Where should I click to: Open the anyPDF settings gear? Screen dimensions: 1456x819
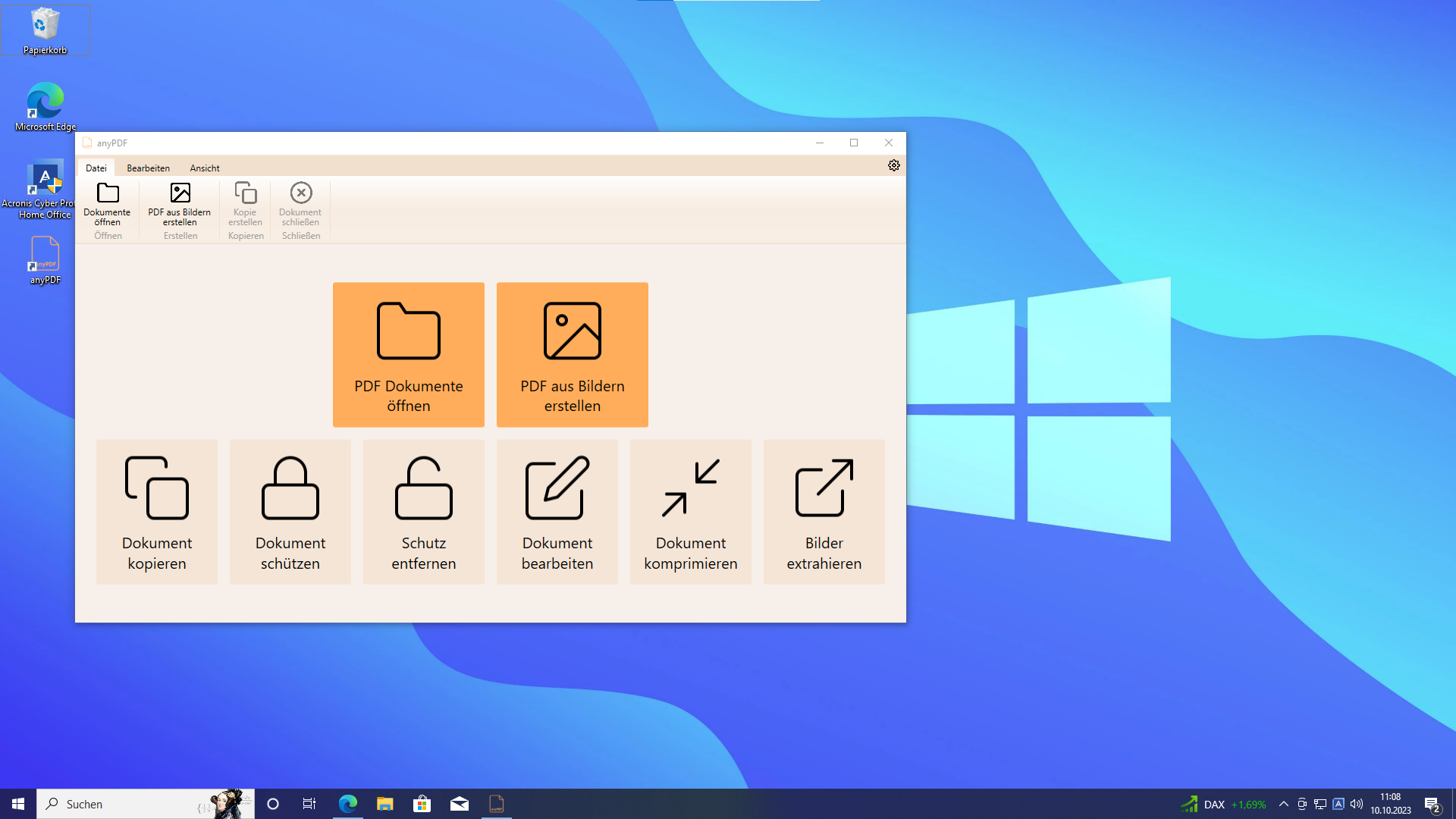coord(894,165)
